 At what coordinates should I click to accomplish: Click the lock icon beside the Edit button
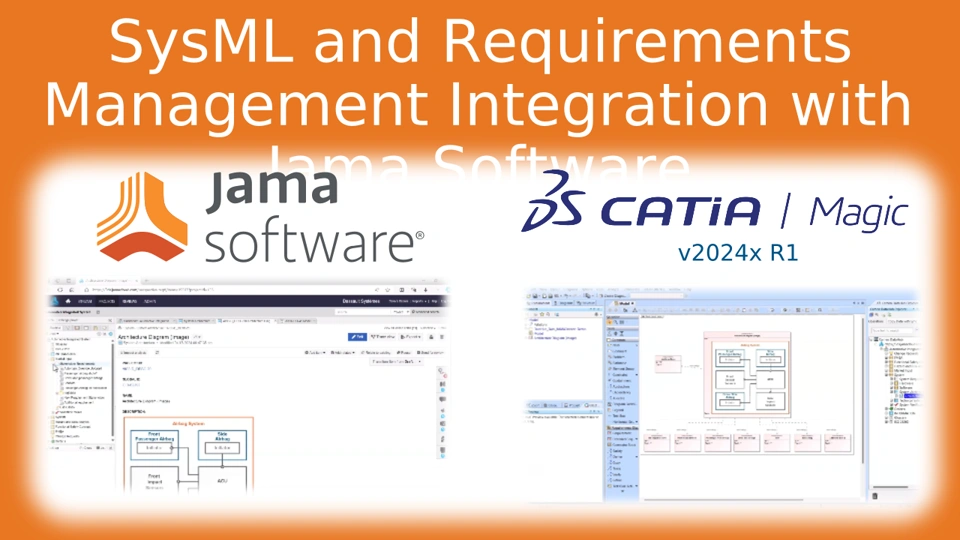point(431,337)
